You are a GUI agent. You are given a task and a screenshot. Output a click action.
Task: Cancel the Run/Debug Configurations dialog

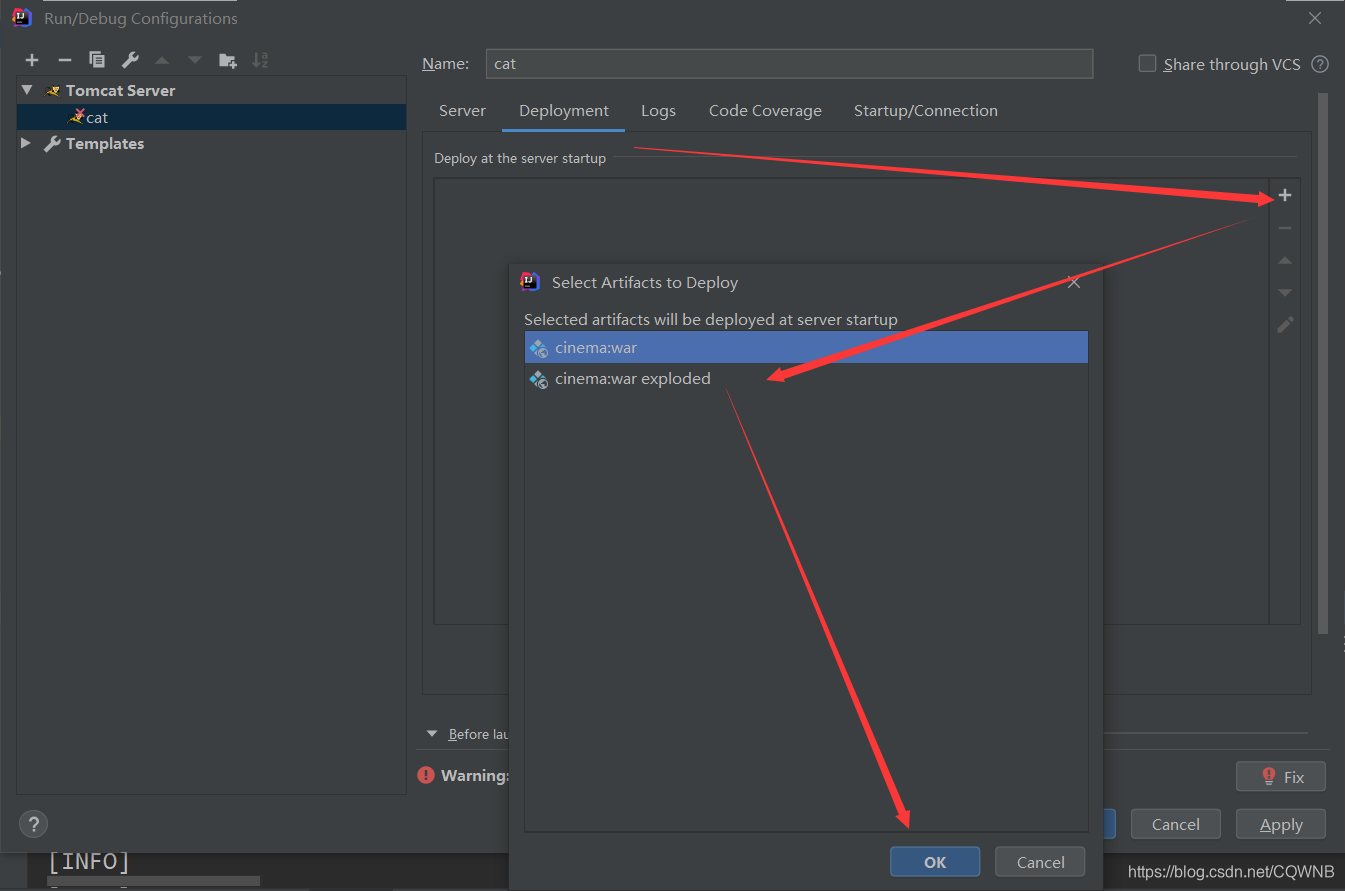click(1176, 825)
